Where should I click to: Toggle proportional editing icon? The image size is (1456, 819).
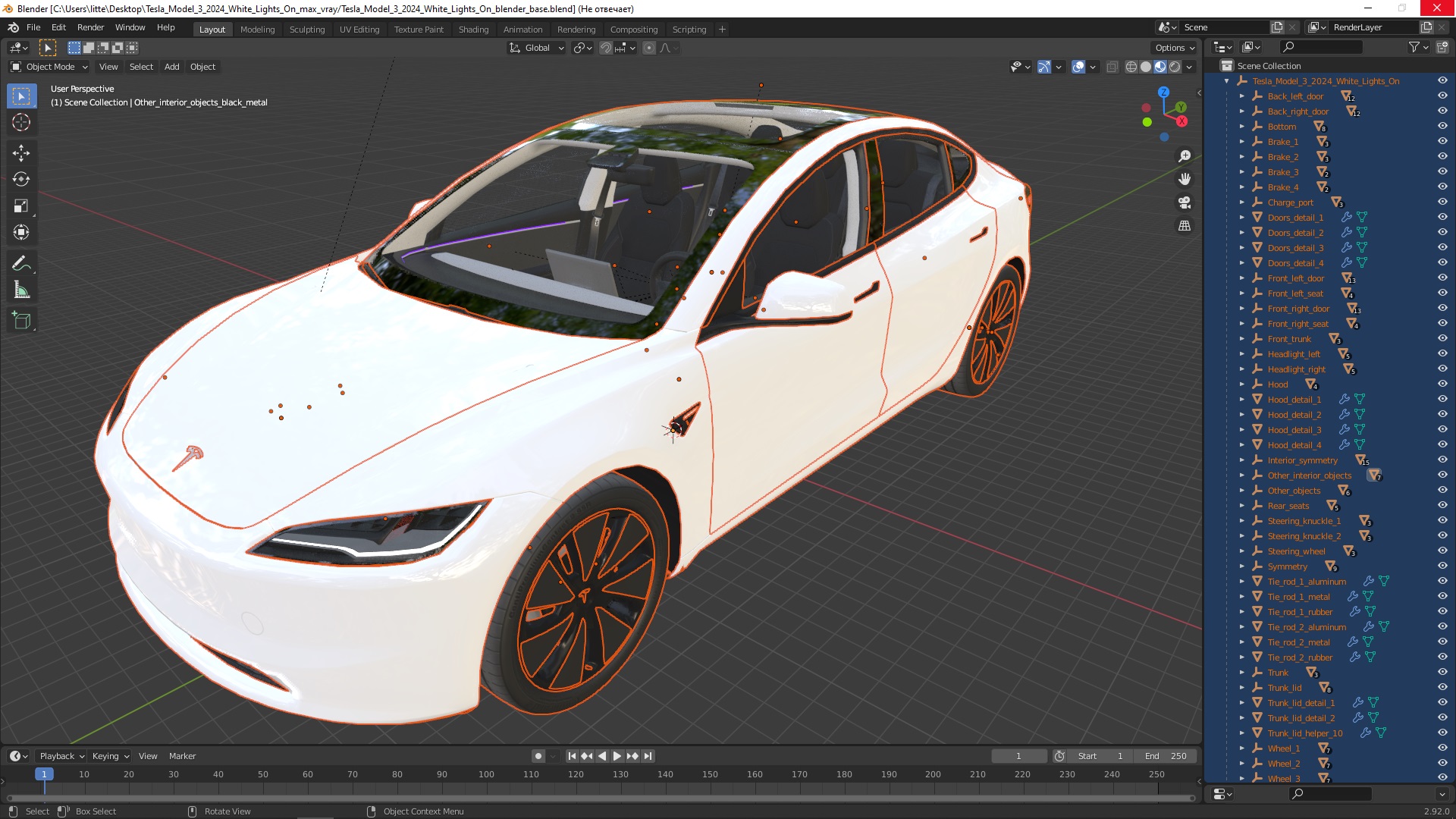[x=648, y=48]
